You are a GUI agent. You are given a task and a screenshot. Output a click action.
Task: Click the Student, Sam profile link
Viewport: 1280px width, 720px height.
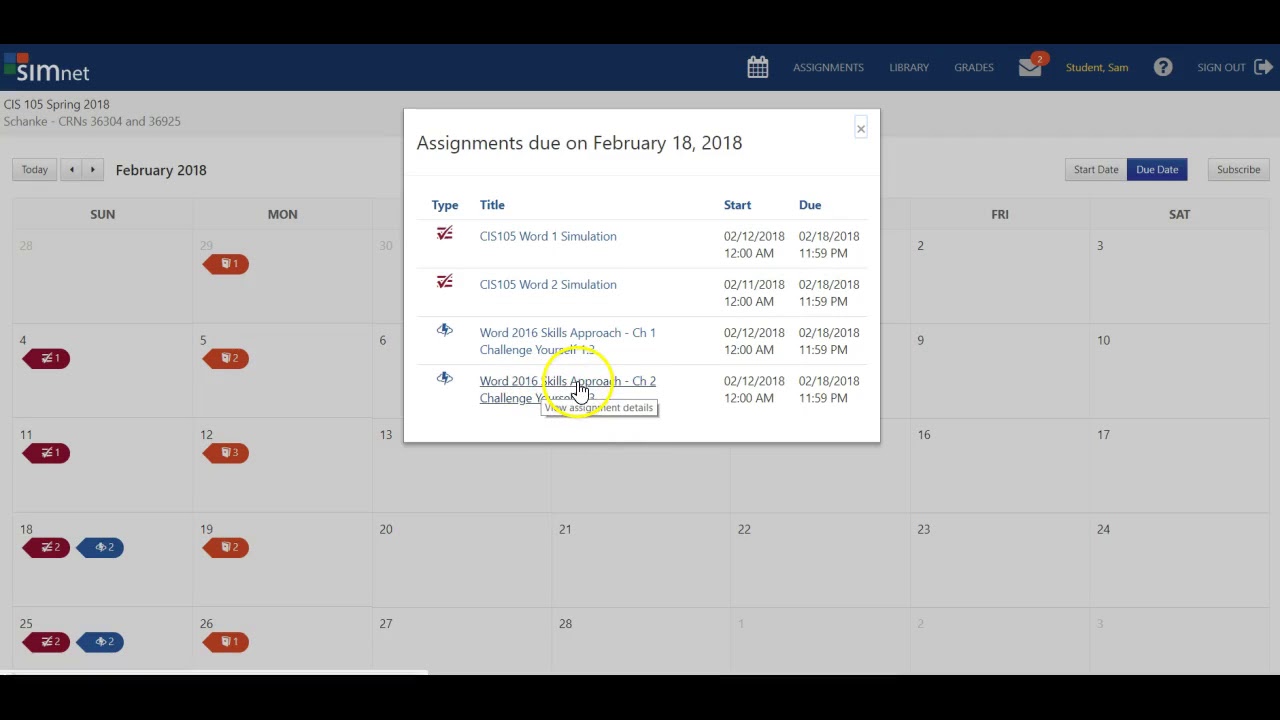[1097, 67]
